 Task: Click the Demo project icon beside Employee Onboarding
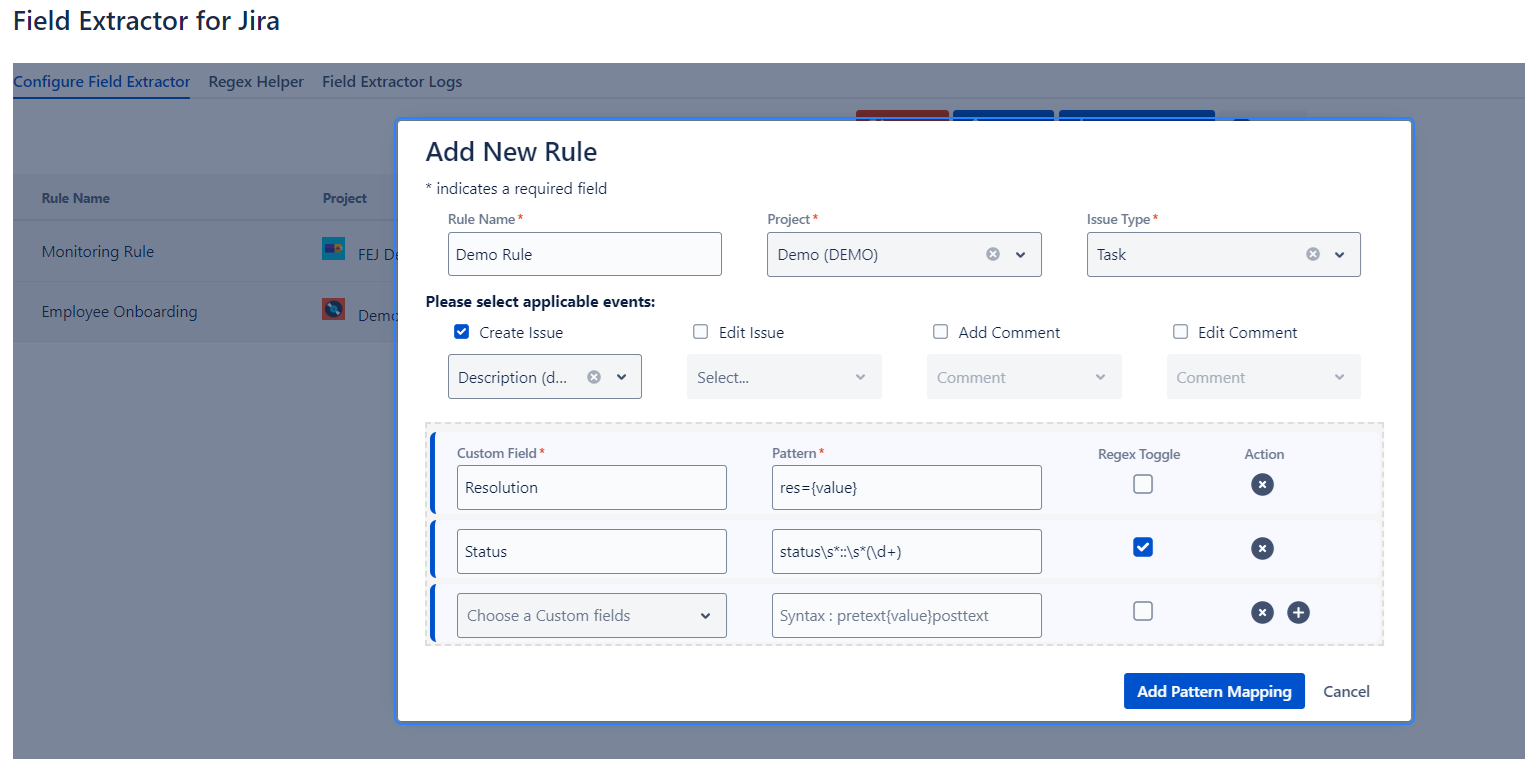tap(333, 309)
